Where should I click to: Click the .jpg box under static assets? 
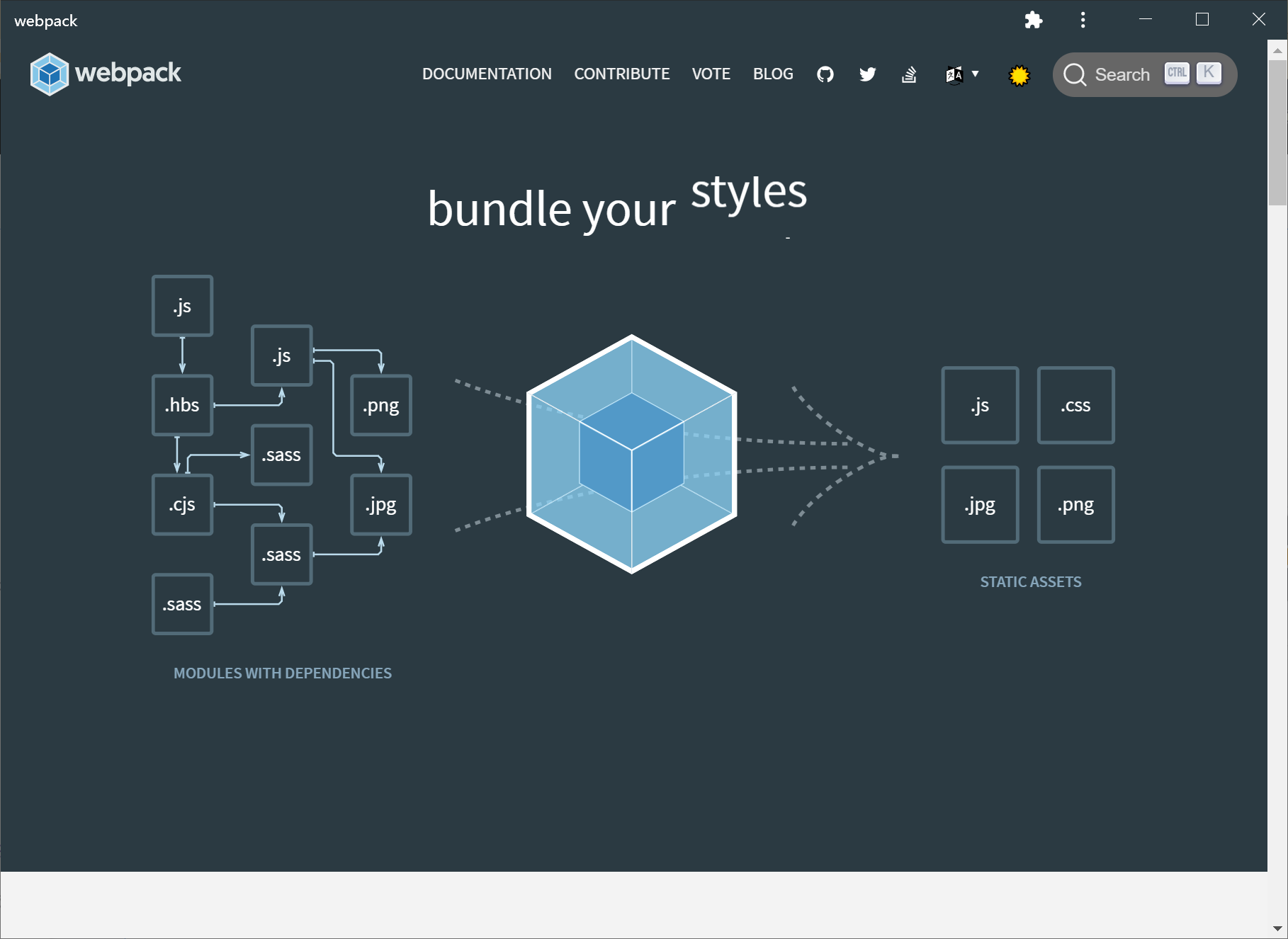click(980, 505)
